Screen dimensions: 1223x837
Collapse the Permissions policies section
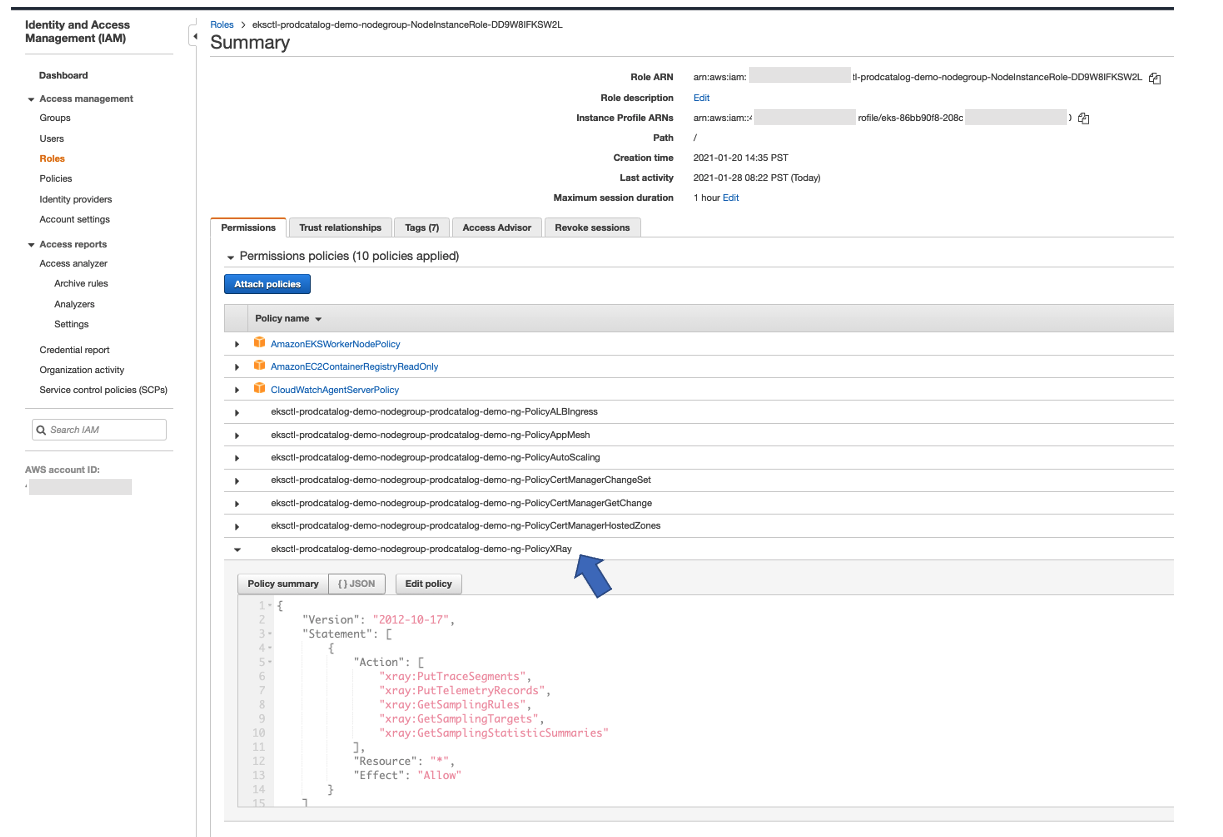[x=231, y=257]
